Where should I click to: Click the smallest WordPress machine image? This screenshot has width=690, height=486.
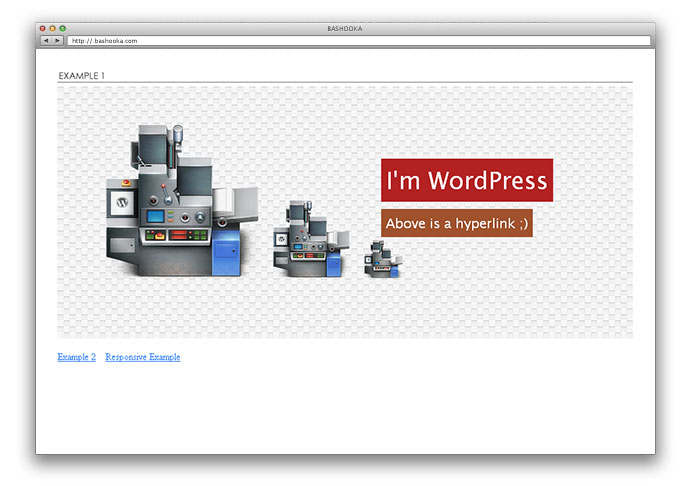pyautogui.click(x=383, y=259)
